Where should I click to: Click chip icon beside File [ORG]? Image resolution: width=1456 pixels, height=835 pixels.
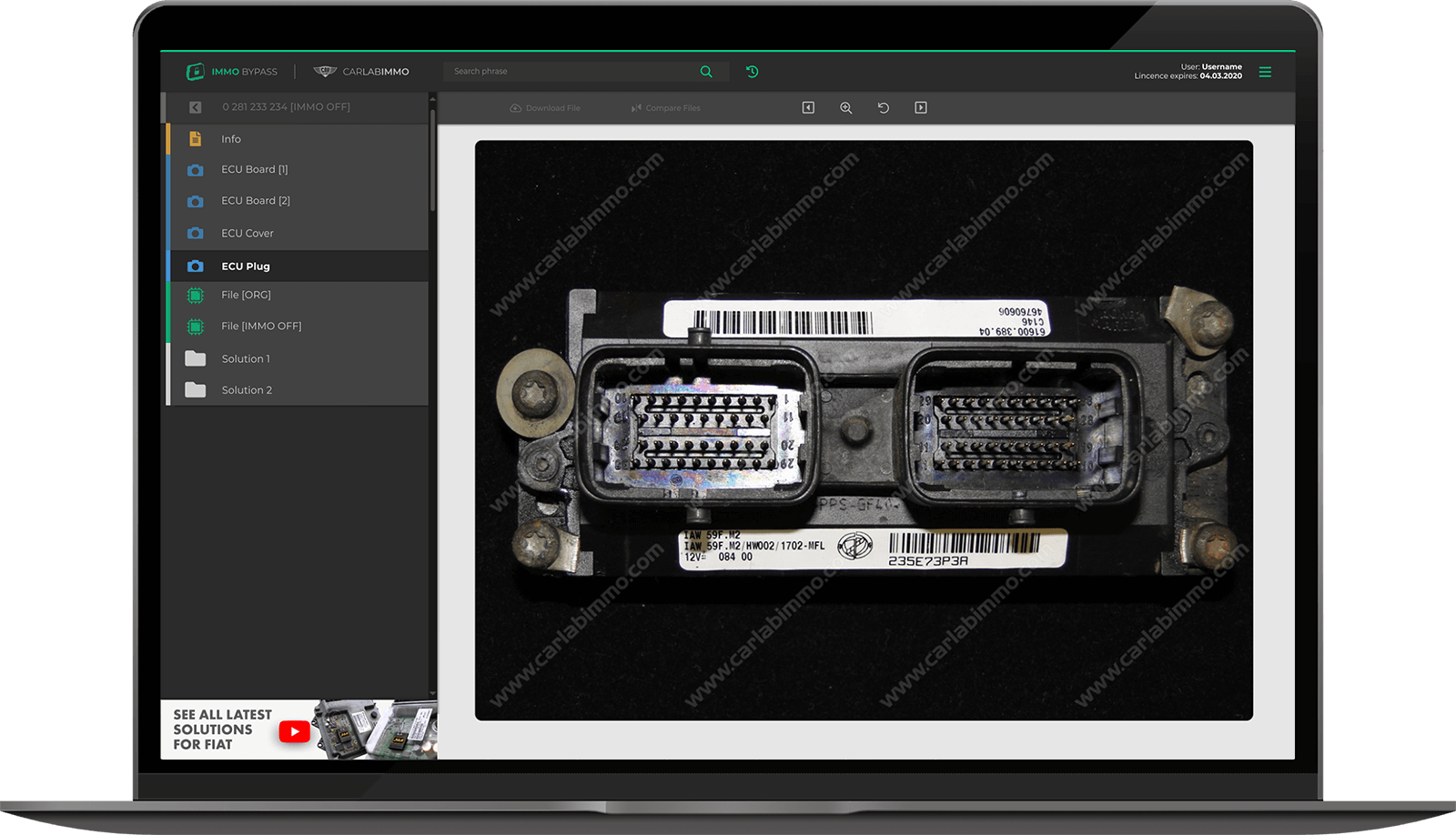click(x=195, y=296)
